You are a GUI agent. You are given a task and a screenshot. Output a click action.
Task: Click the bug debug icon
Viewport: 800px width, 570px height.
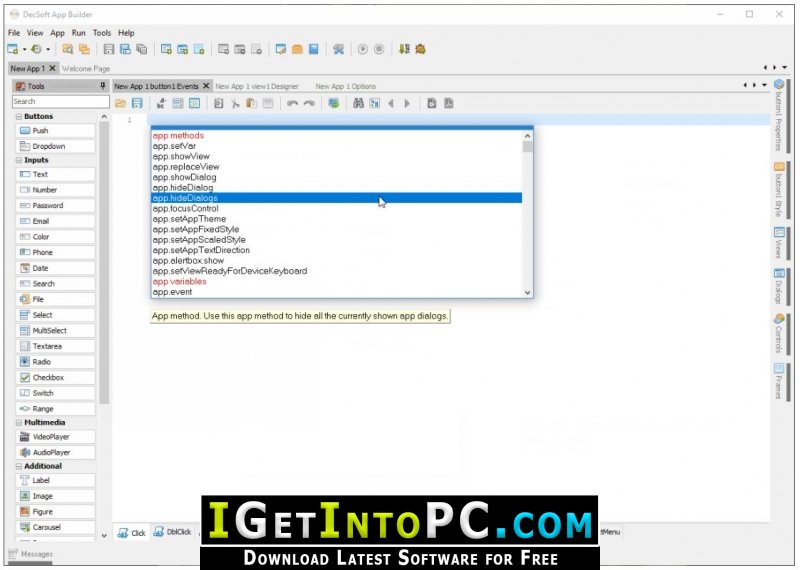click(x=420, y=49)
